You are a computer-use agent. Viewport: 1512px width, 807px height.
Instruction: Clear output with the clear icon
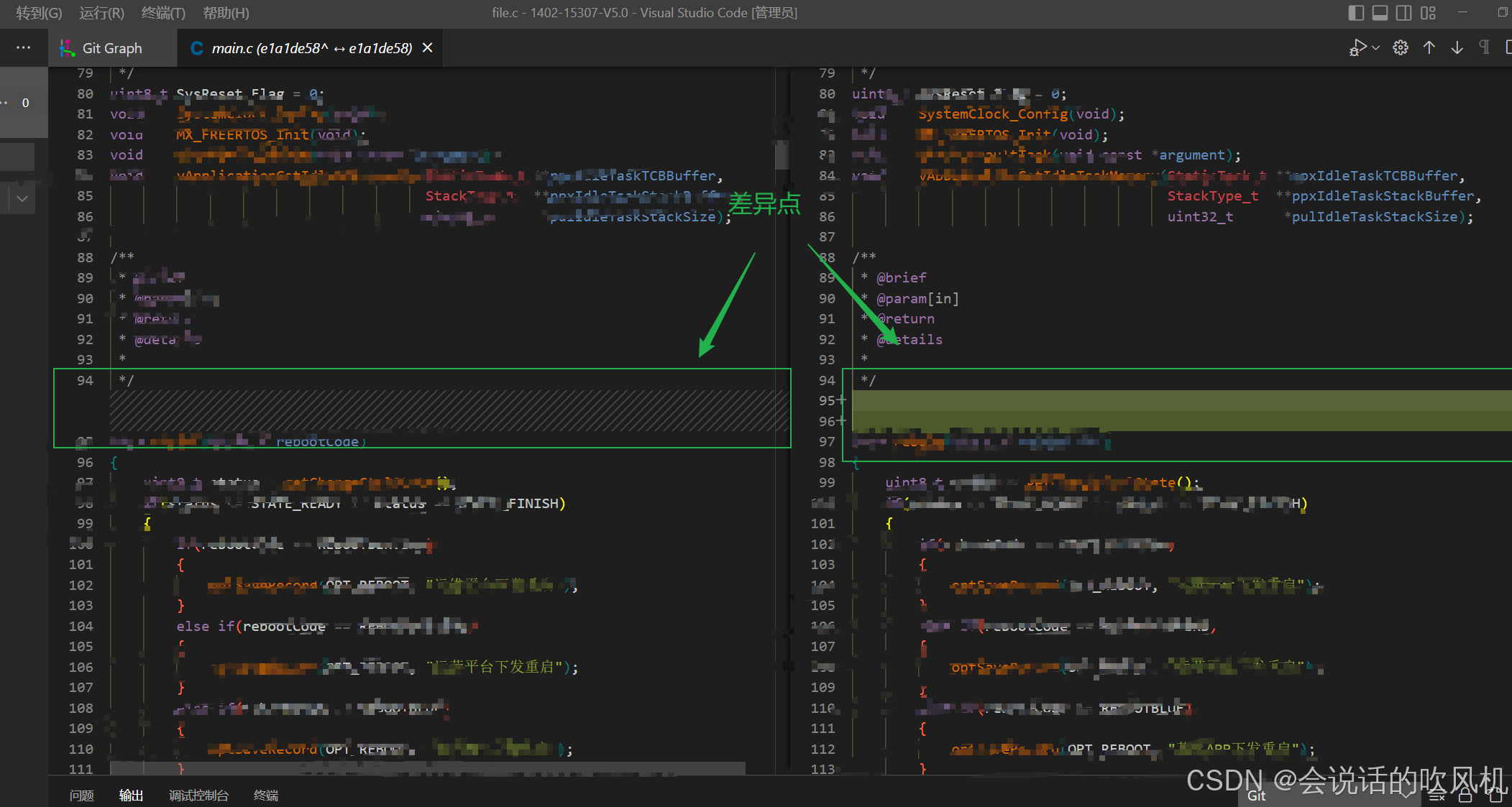click(1437, 796)
